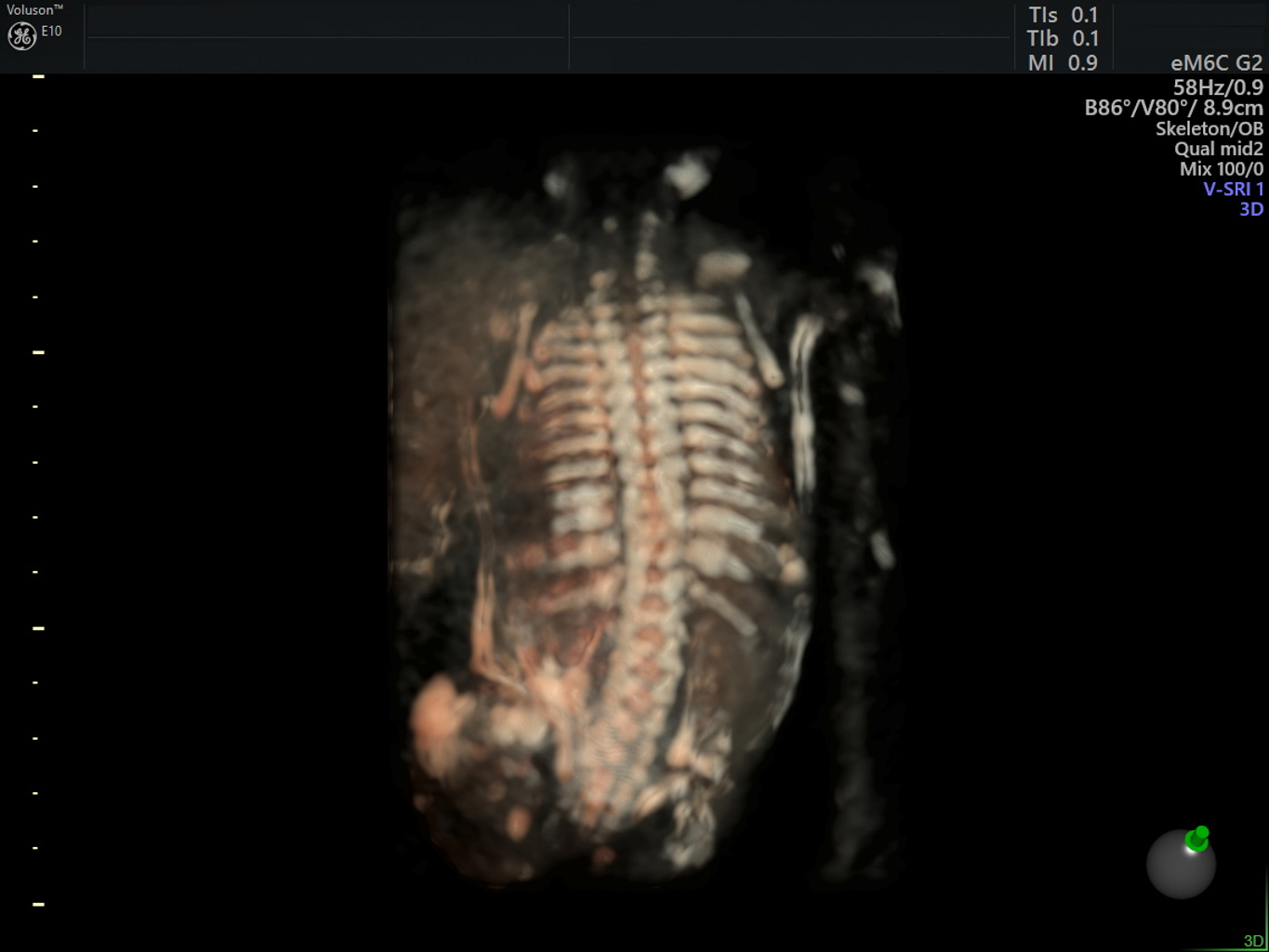Click the Qual mid2 quality setting
The width and height of the screenshot is (1269, 952).
(x=1219, y=149)
